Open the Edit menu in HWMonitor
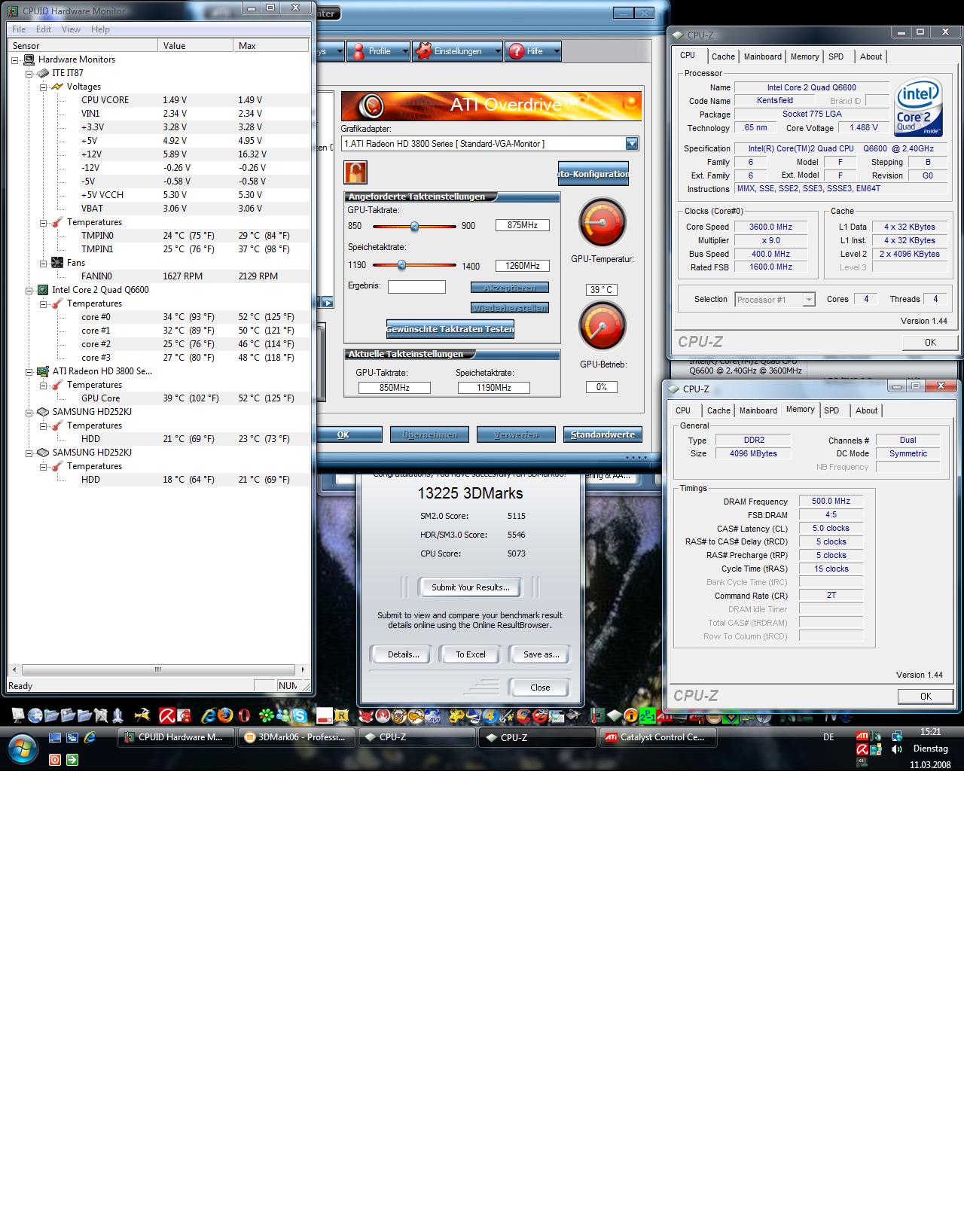Screen dimensions: 964x1232 click(44, 29)
